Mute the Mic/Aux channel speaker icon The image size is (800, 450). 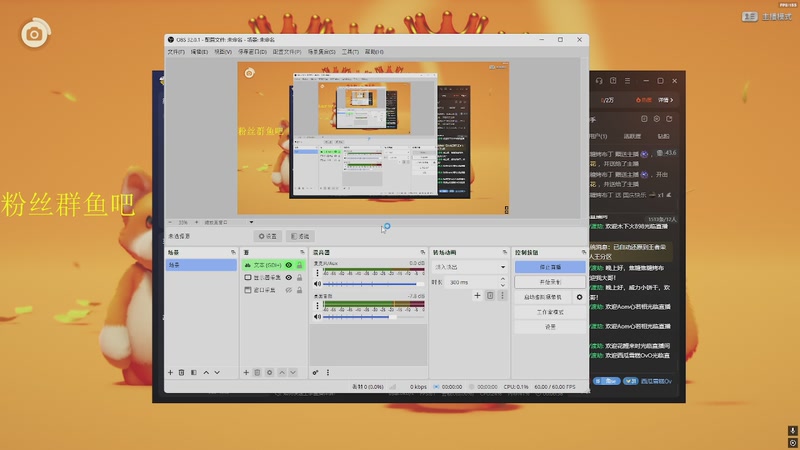[317, 284]
